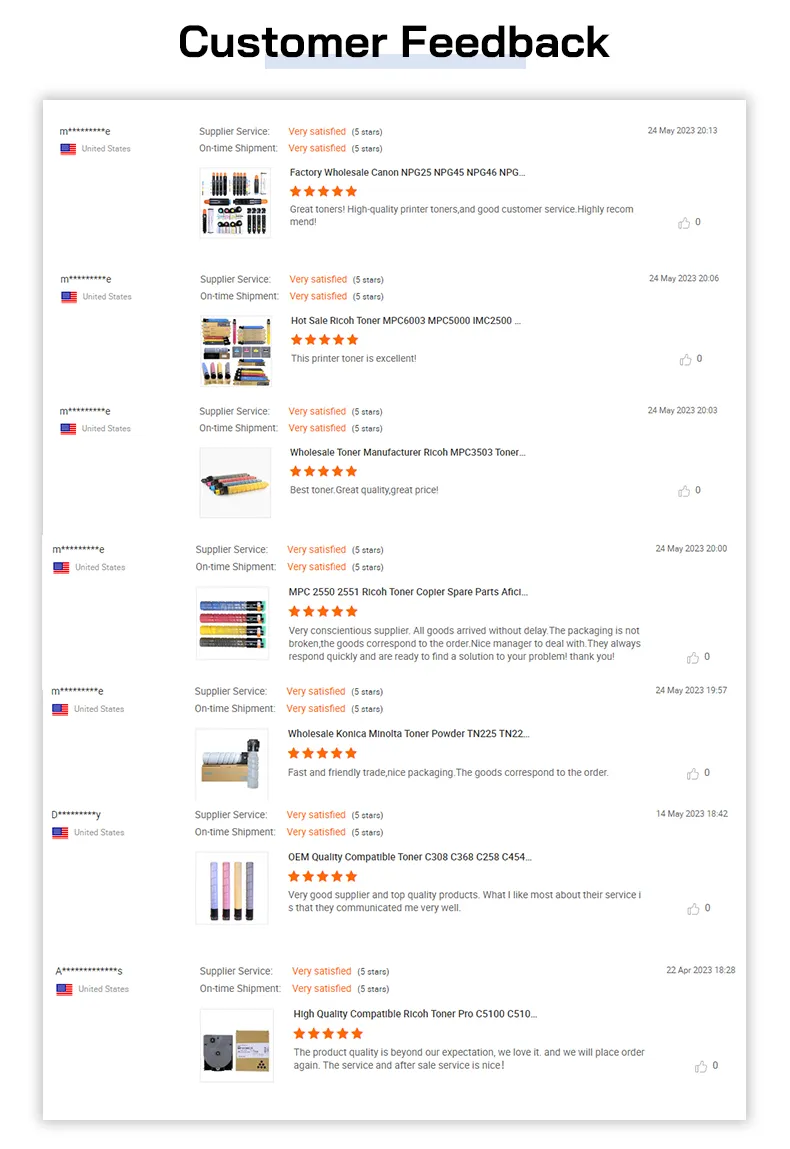
Task: Click thumbs-up on 'Very conscientious supplier' review
Action: 693,658
